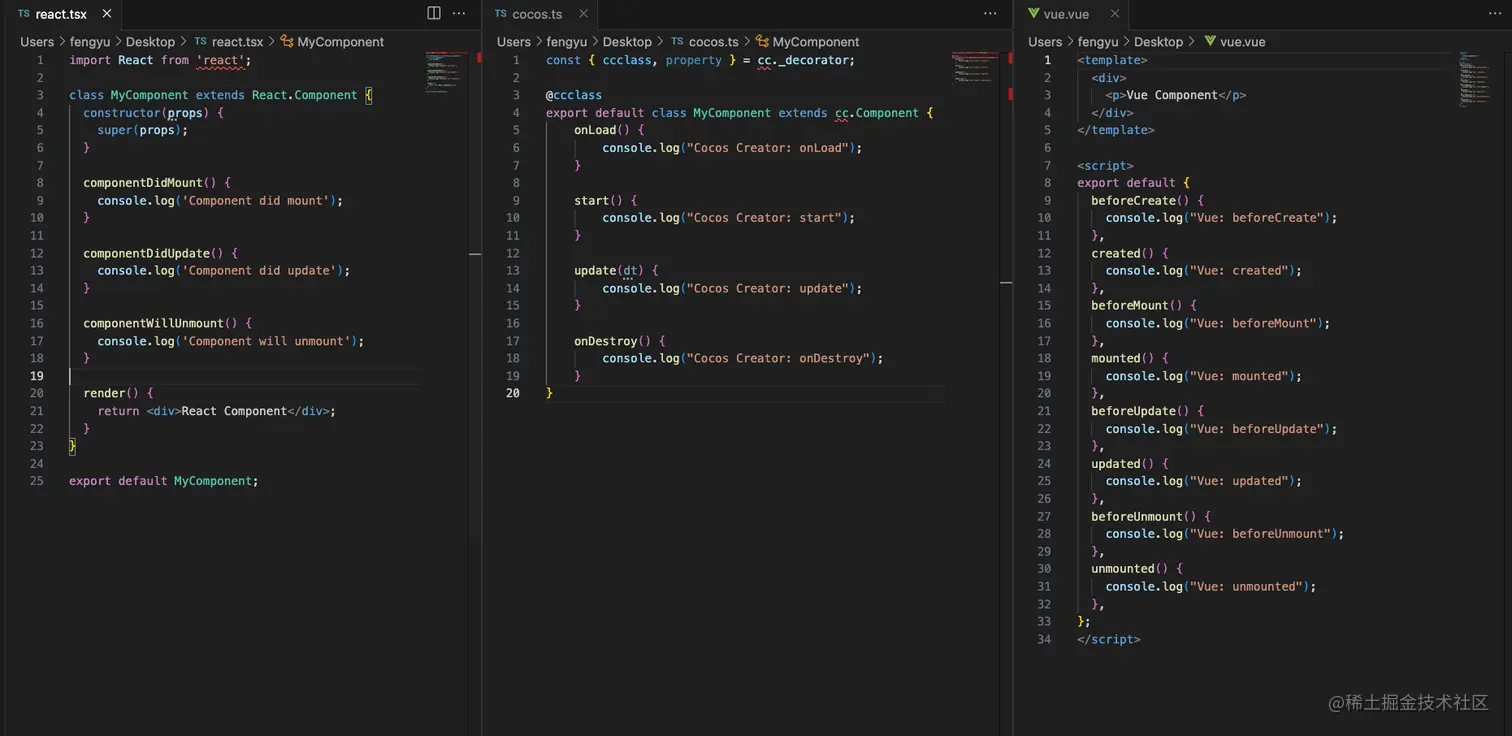Click the class symbol icon in cocos.ts breadcrumb

(763, 42)
